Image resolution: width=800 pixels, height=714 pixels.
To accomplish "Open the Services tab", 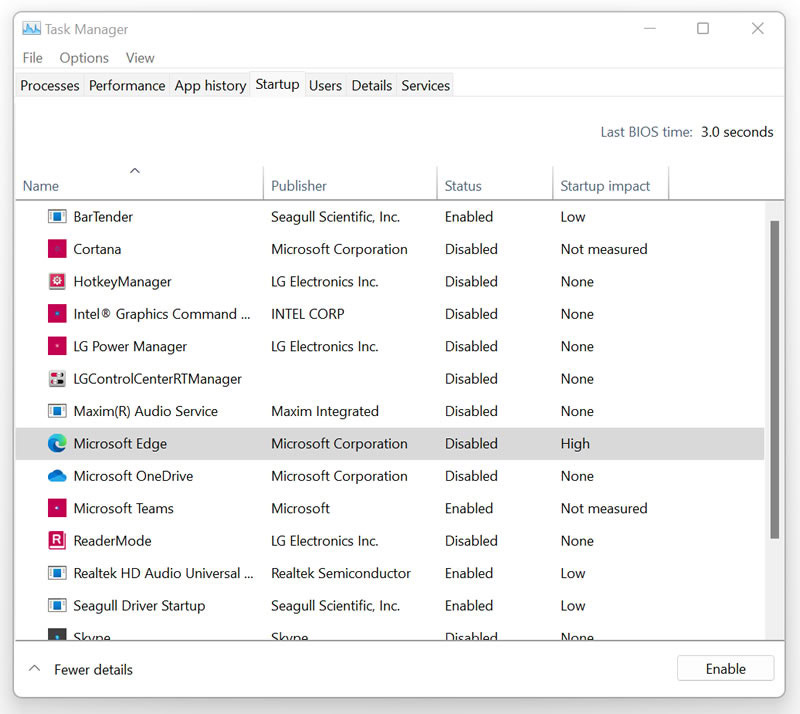I will 426,85.
